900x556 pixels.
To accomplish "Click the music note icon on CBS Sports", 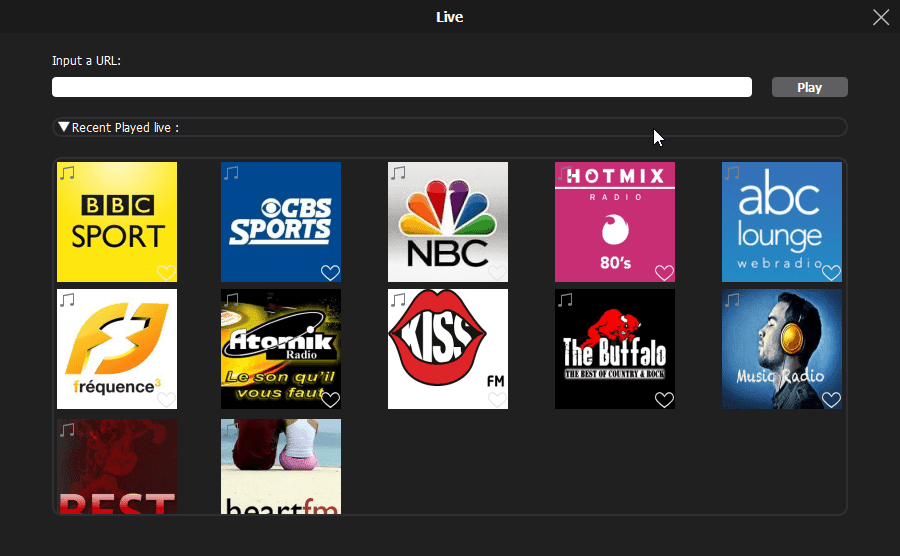I will (x=232, y=173).
